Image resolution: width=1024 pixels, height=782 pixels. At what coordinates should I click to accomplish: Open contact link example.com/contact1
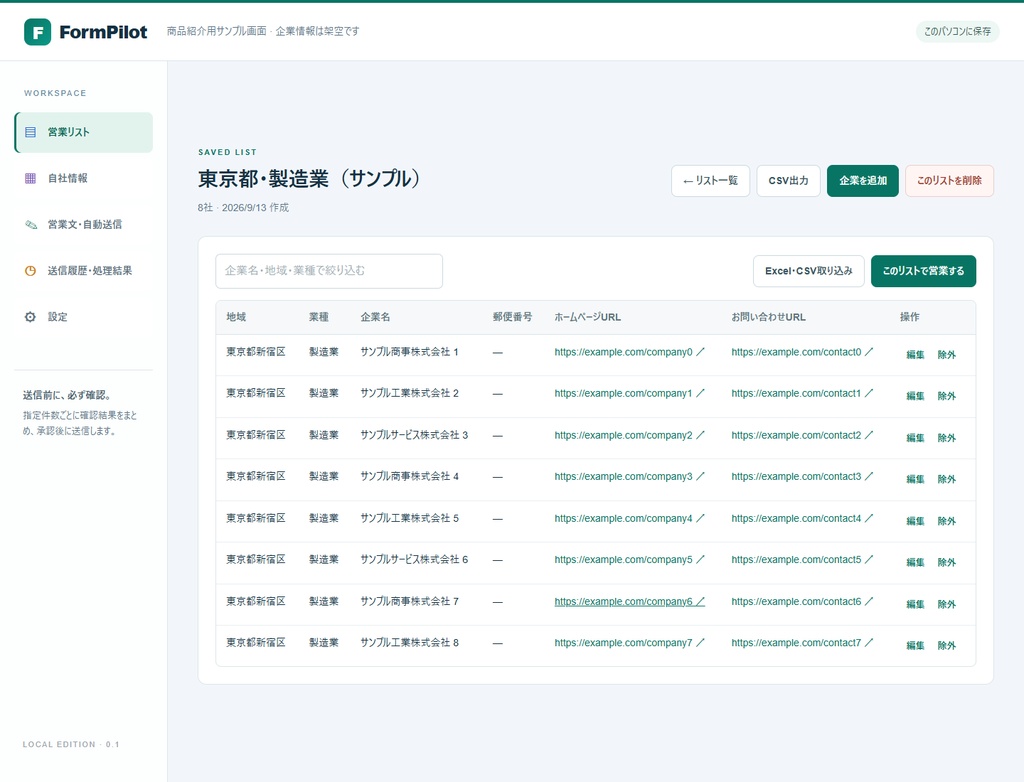point(803,393)
